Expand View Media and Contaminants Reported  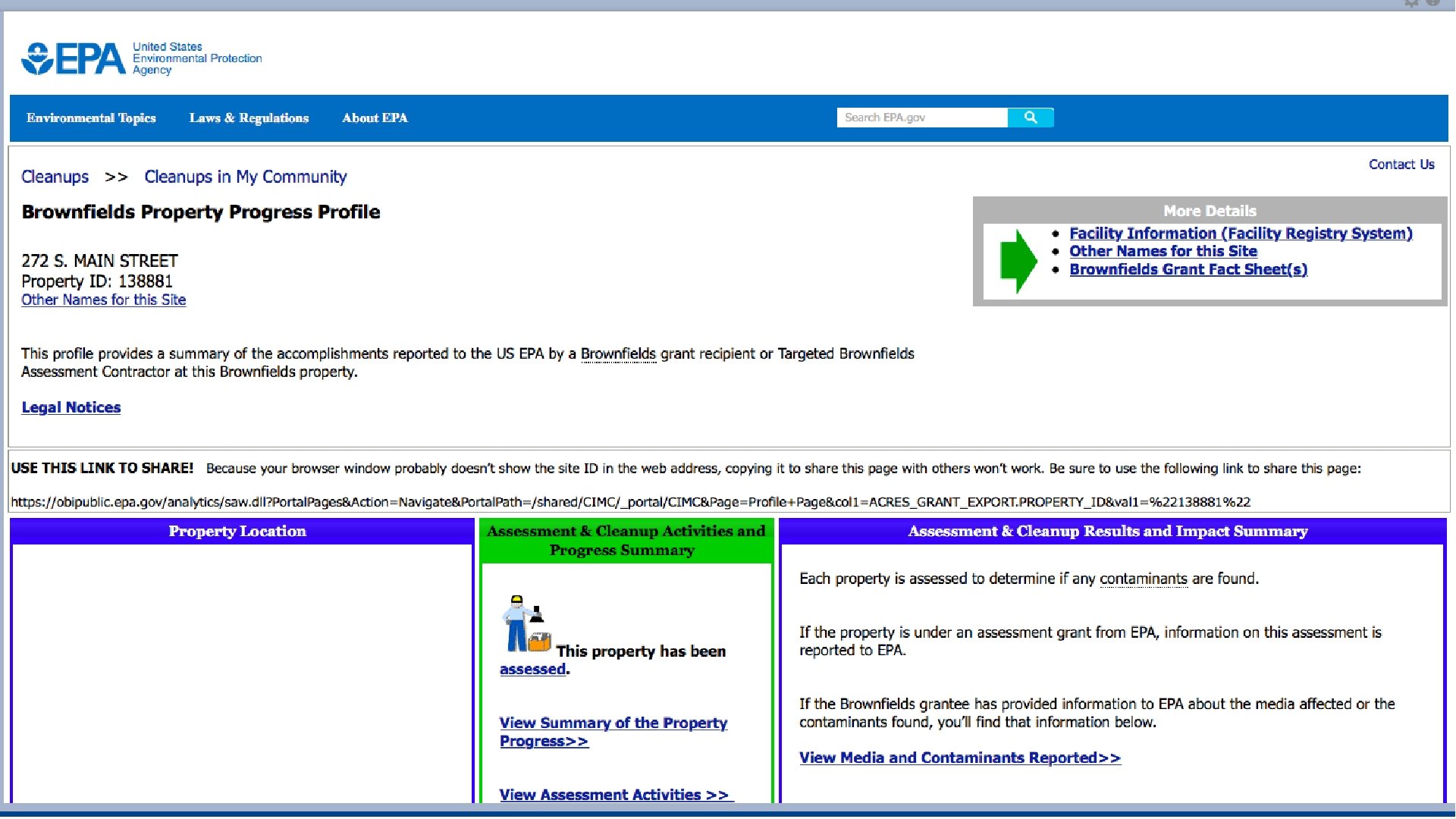[x=959, y=758]
